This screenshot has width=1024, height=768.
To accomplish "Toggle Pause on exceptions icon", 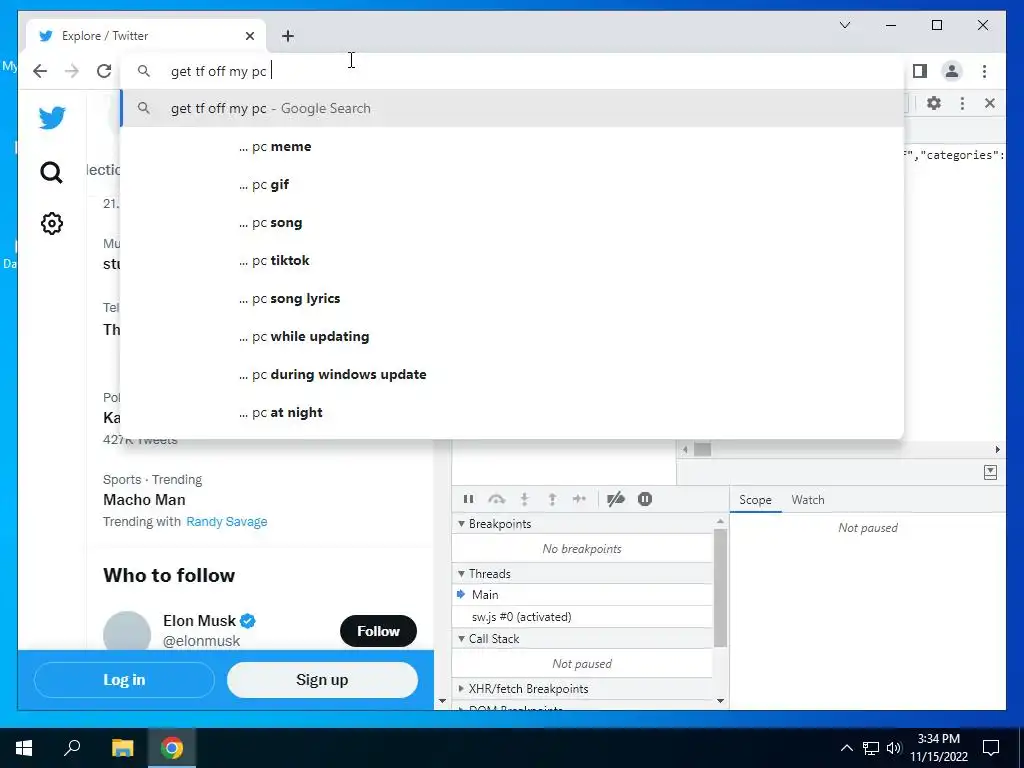I will click(645, 500).
